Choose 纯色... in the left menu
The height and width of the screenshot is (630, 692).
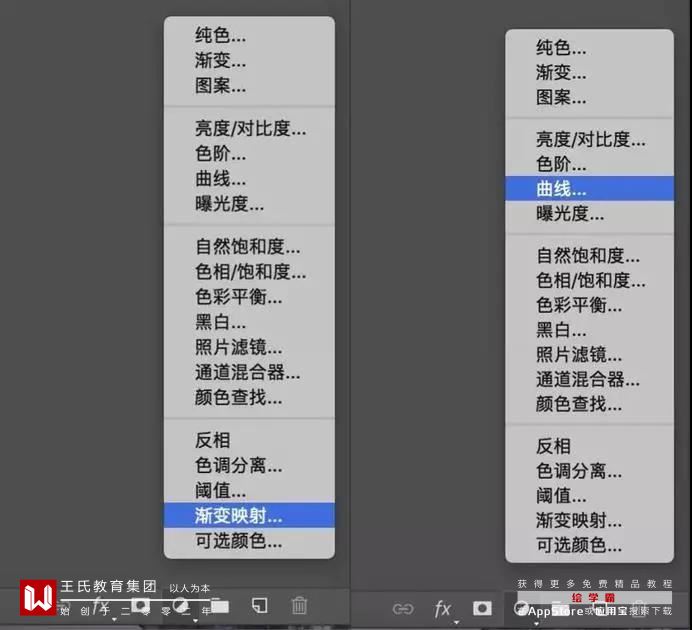pyautogui.click(x=249, y=35)
